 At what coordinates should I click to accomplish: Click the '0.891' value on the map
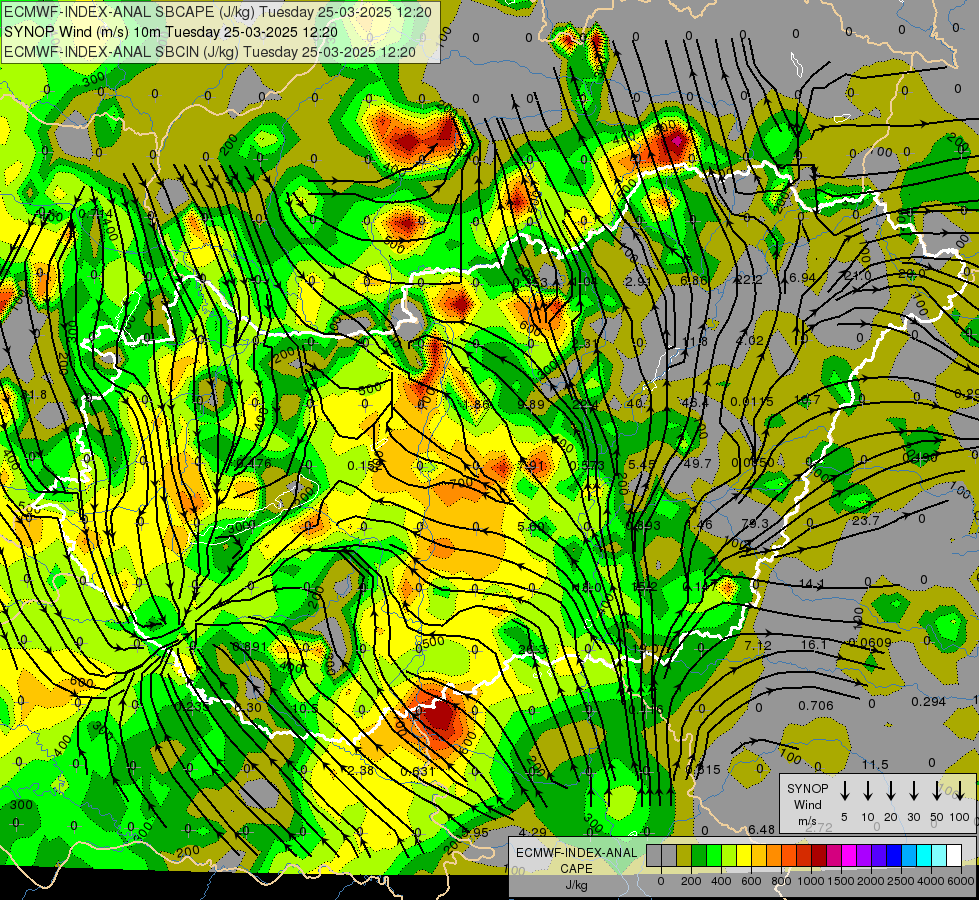[250, 646]
